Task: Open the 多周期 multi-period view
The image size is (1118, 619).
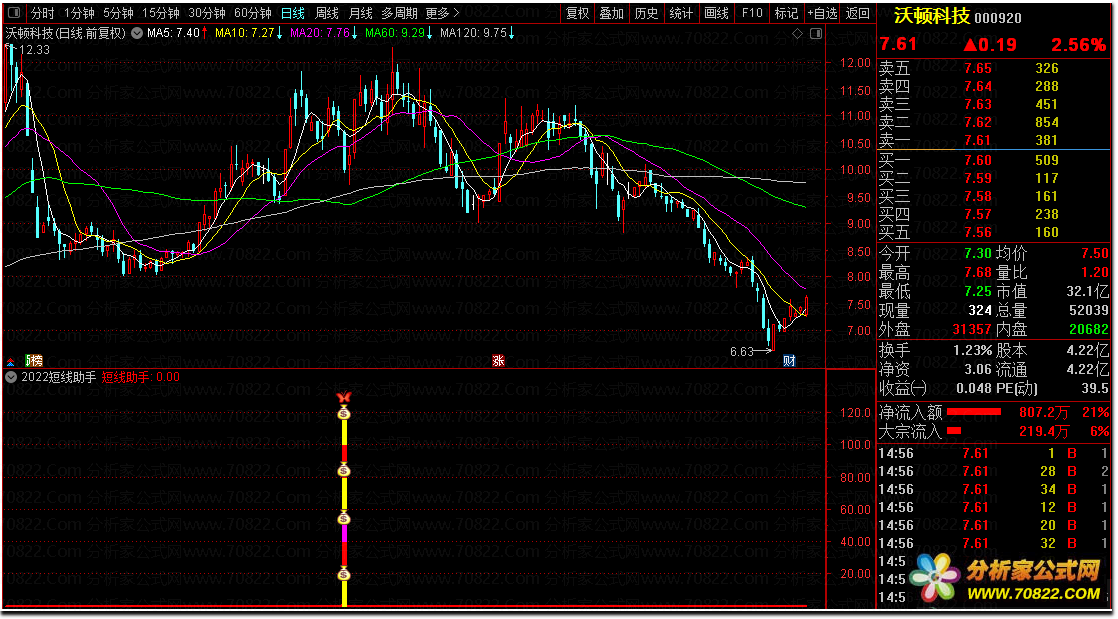Action: pos(399,13)
